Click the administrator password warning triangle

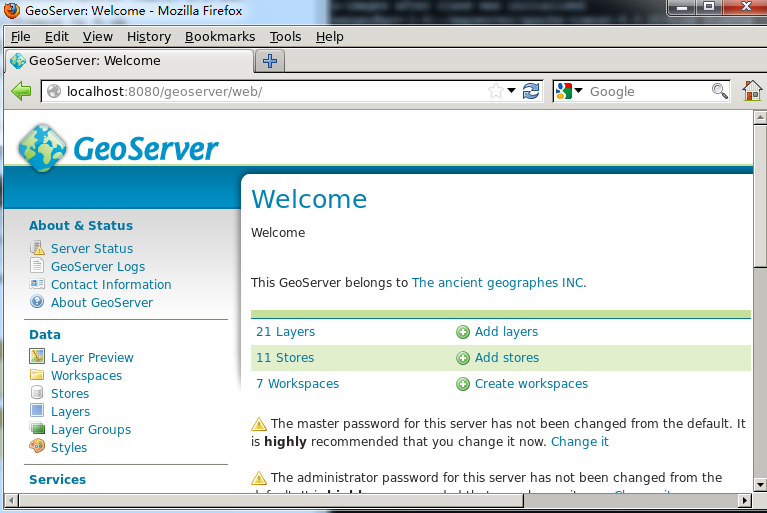259,477
